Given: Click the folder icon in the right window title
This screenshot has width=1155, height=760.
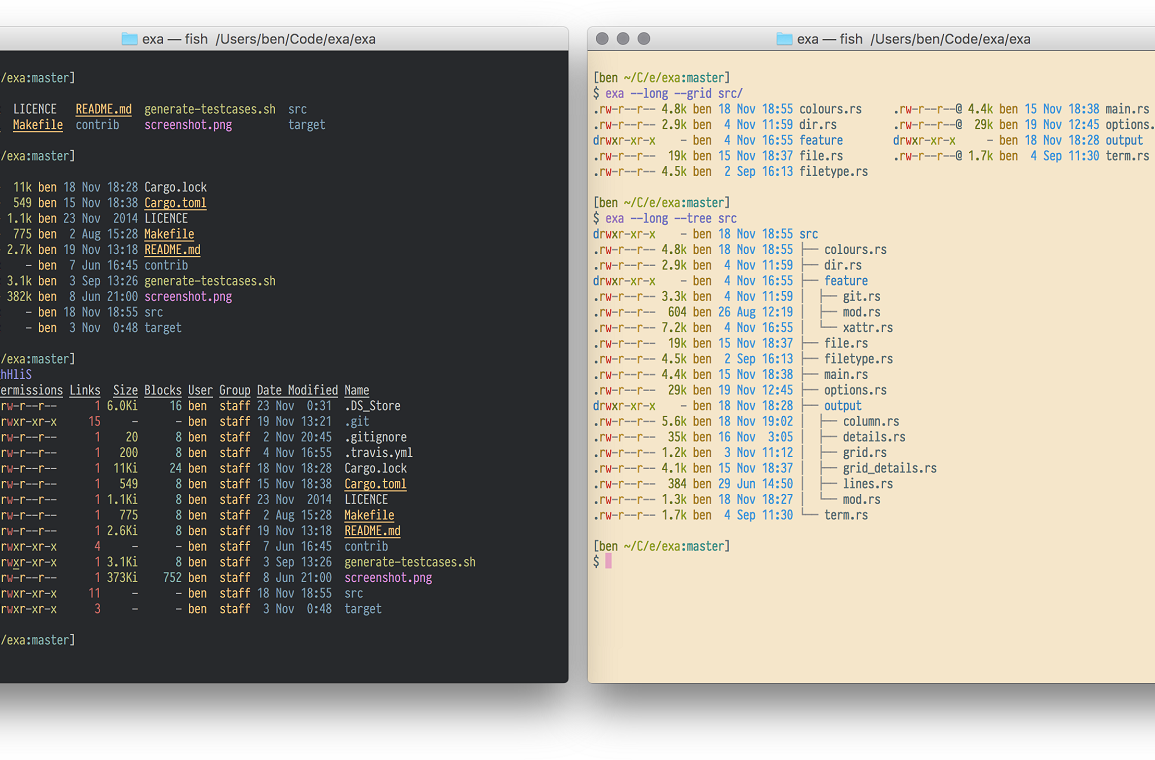Looking at the screenshot, I should pos(784,39).
